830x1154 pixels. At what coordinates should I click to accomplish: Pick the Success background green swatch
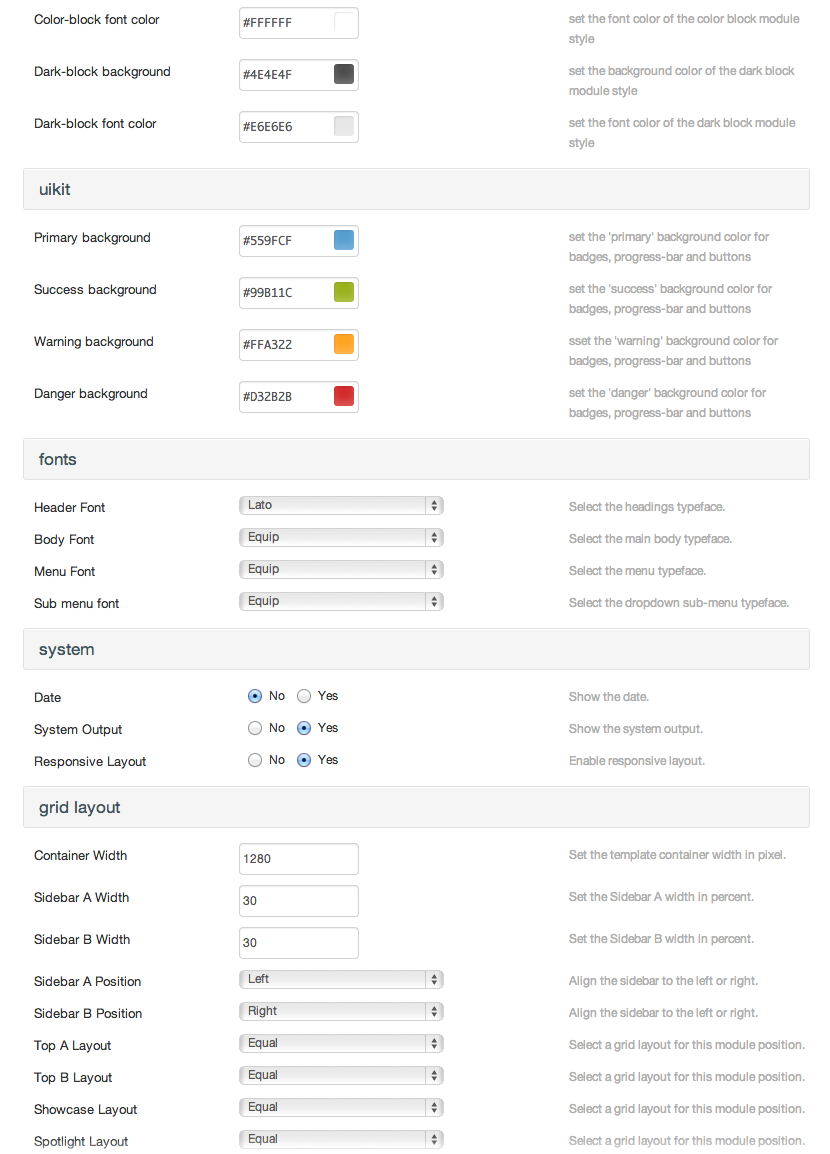344,292
